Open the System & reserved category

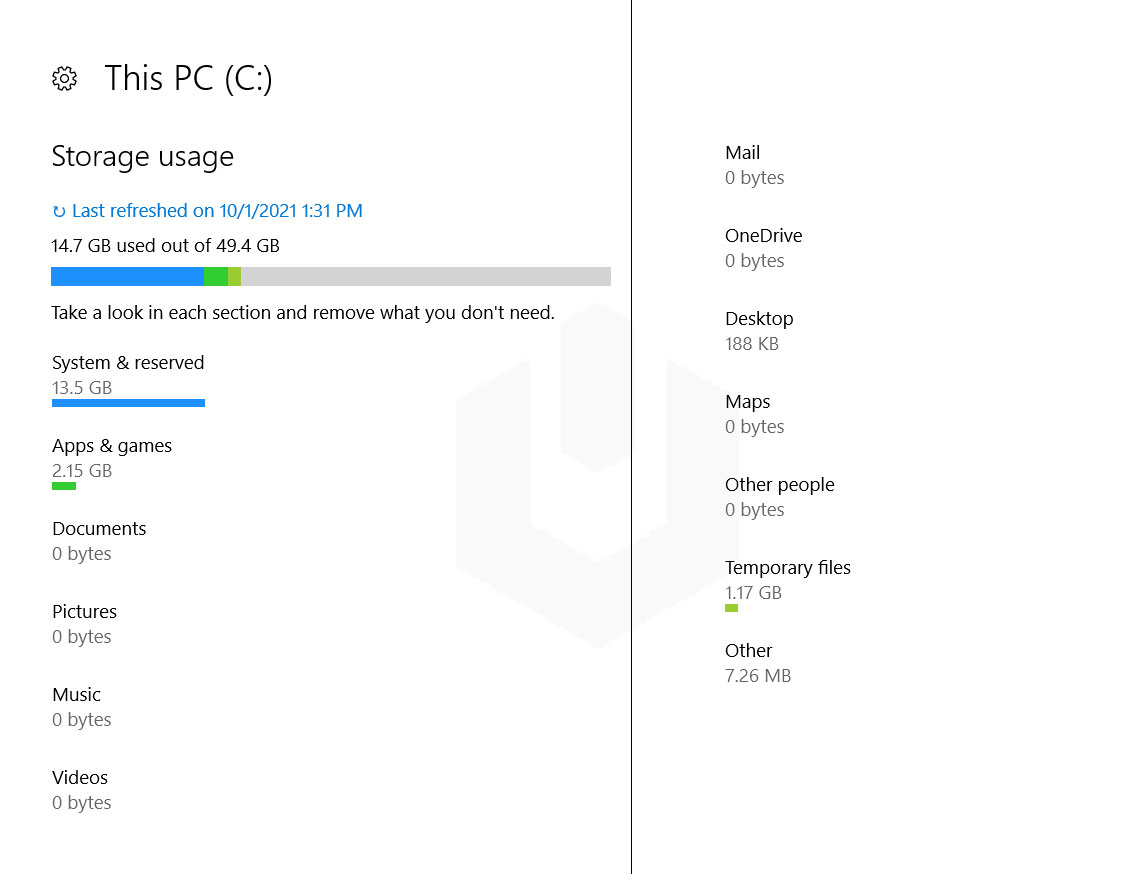coord(127,363)
